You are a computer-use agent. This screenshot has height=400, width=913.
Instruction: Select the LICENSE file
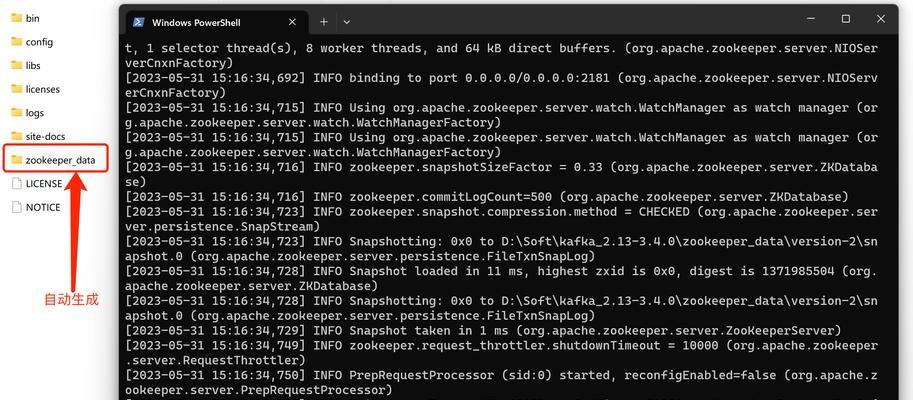(x=37, y=183)
